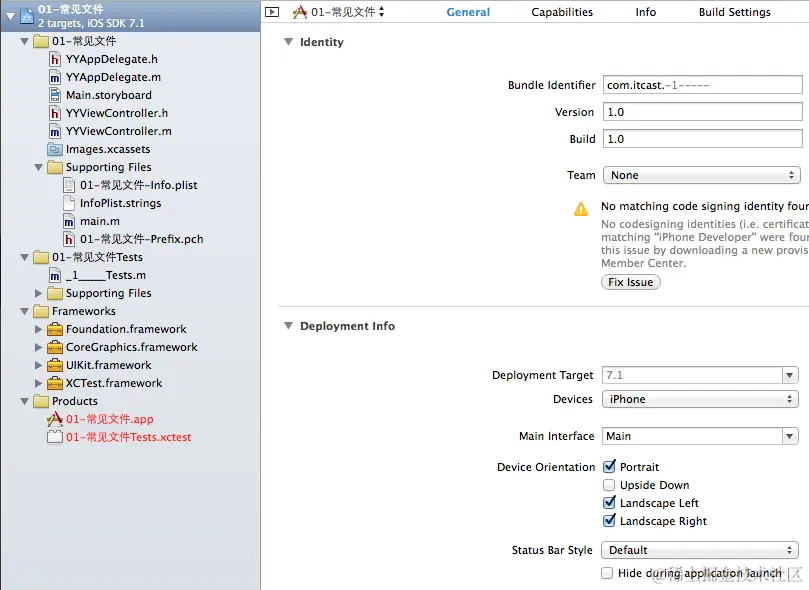The image size is (809, 590).
Task: Collapse the first Supporting Files group
Action: 38,167
